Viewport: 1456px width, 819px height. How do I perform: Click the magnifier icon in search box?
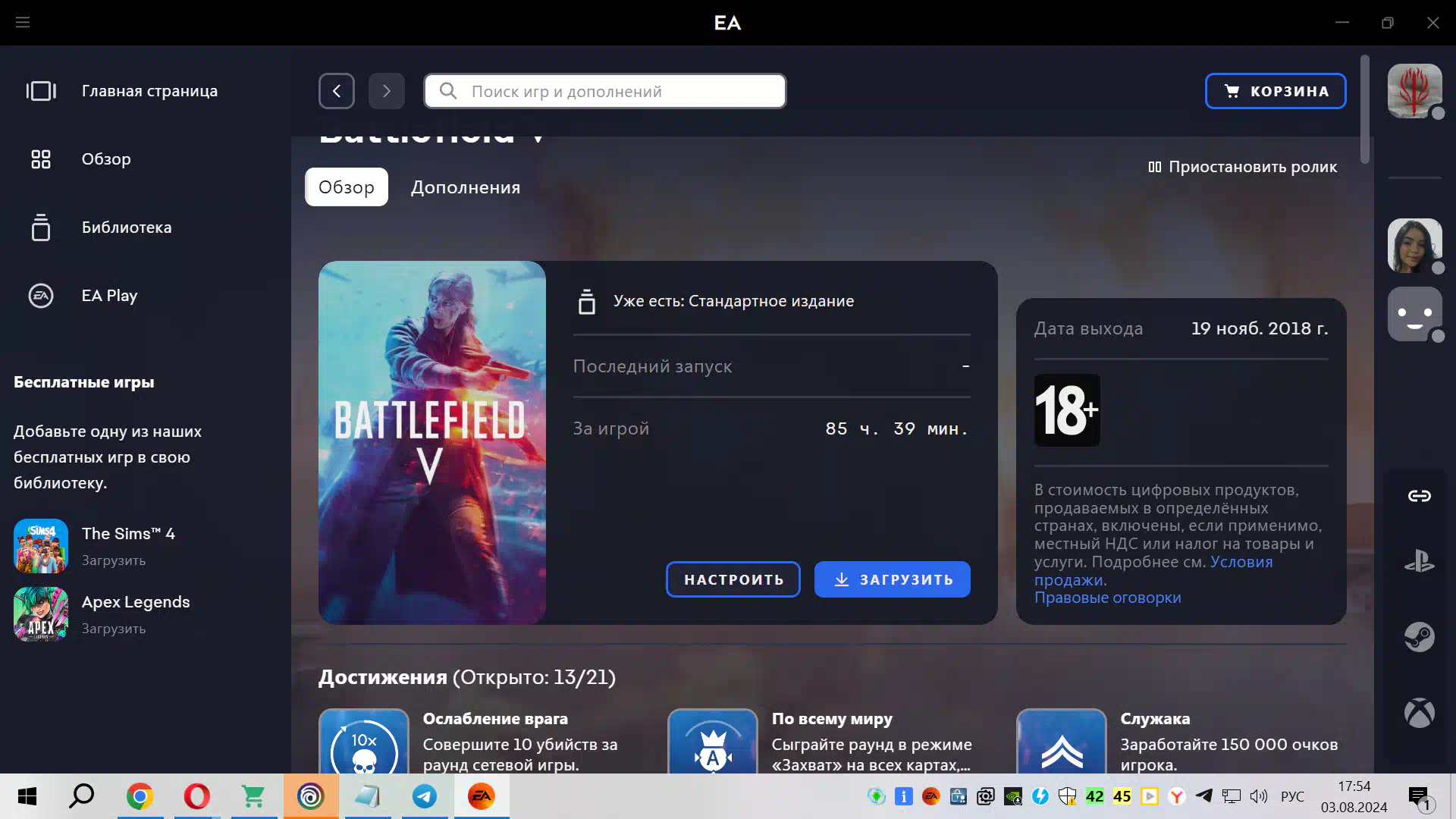pos(448,91)
